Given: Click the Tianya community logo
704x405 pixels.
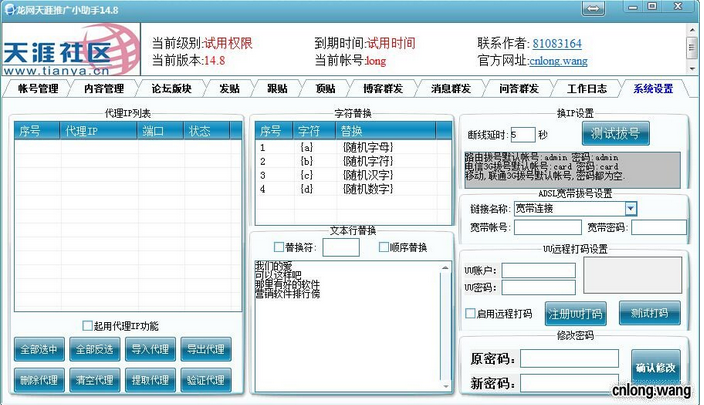Looking at the screenshot, I should coord(72,49).
